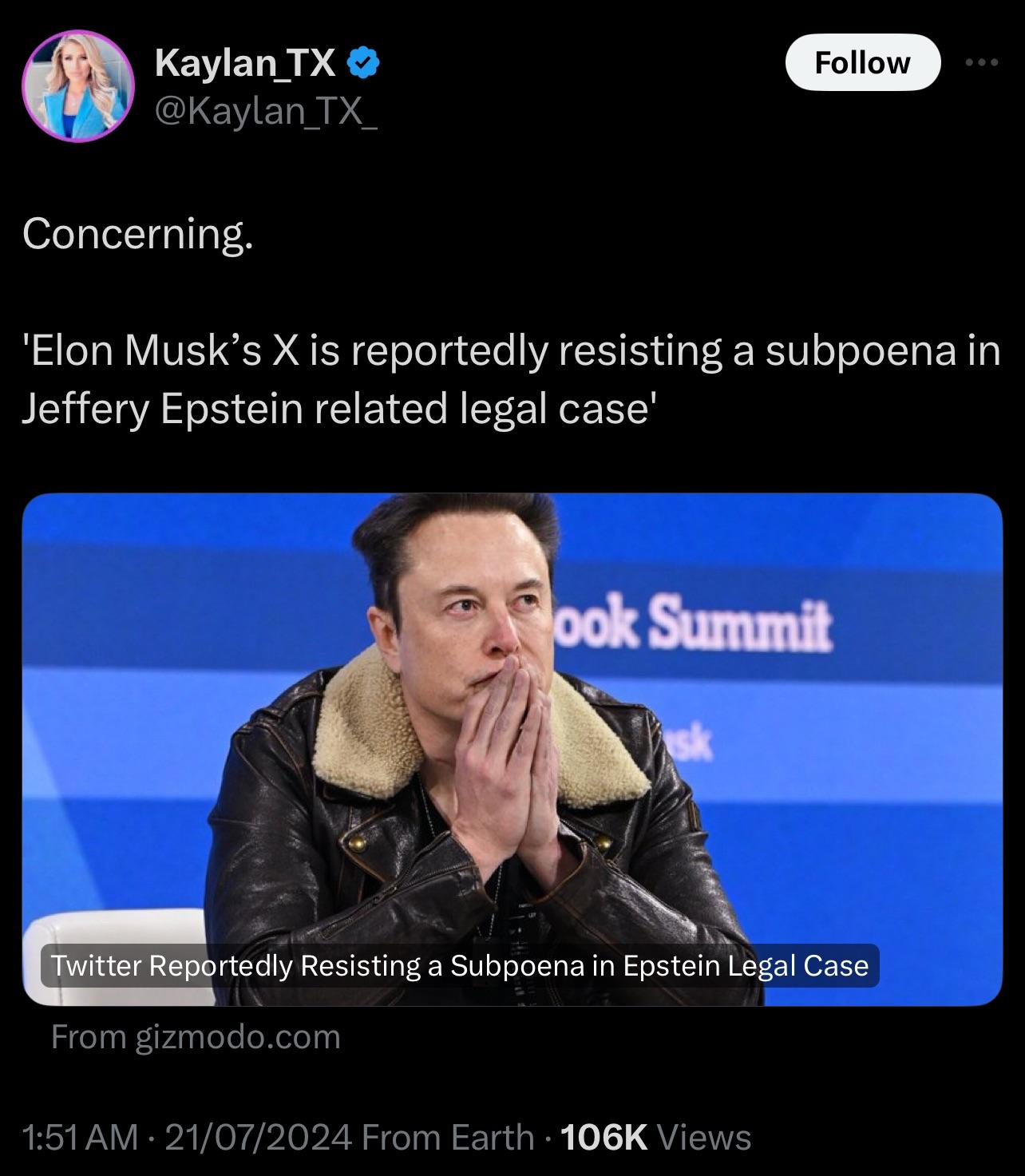Click the blue verified badge icon
The height and width of the screenshot is (1176, 1025).
coord(362,61)
